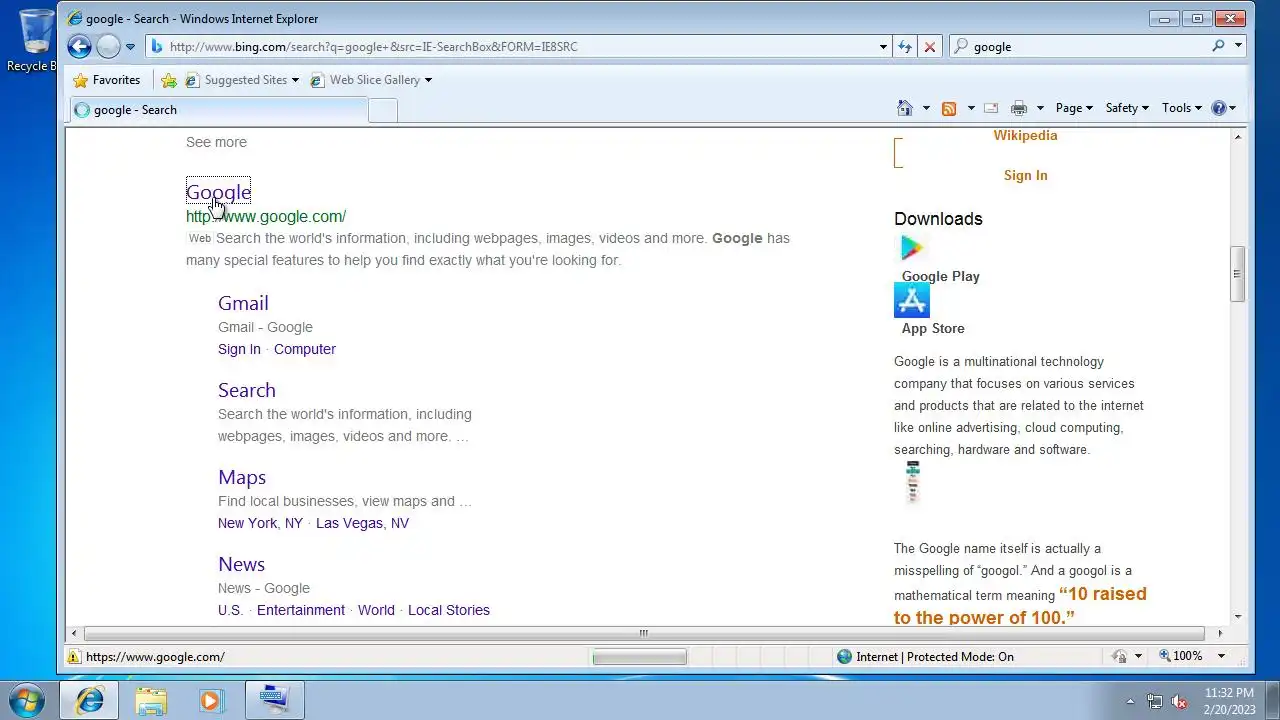Open the Search sublink heading
The image size is (1280, 720).
coord(247,390)
